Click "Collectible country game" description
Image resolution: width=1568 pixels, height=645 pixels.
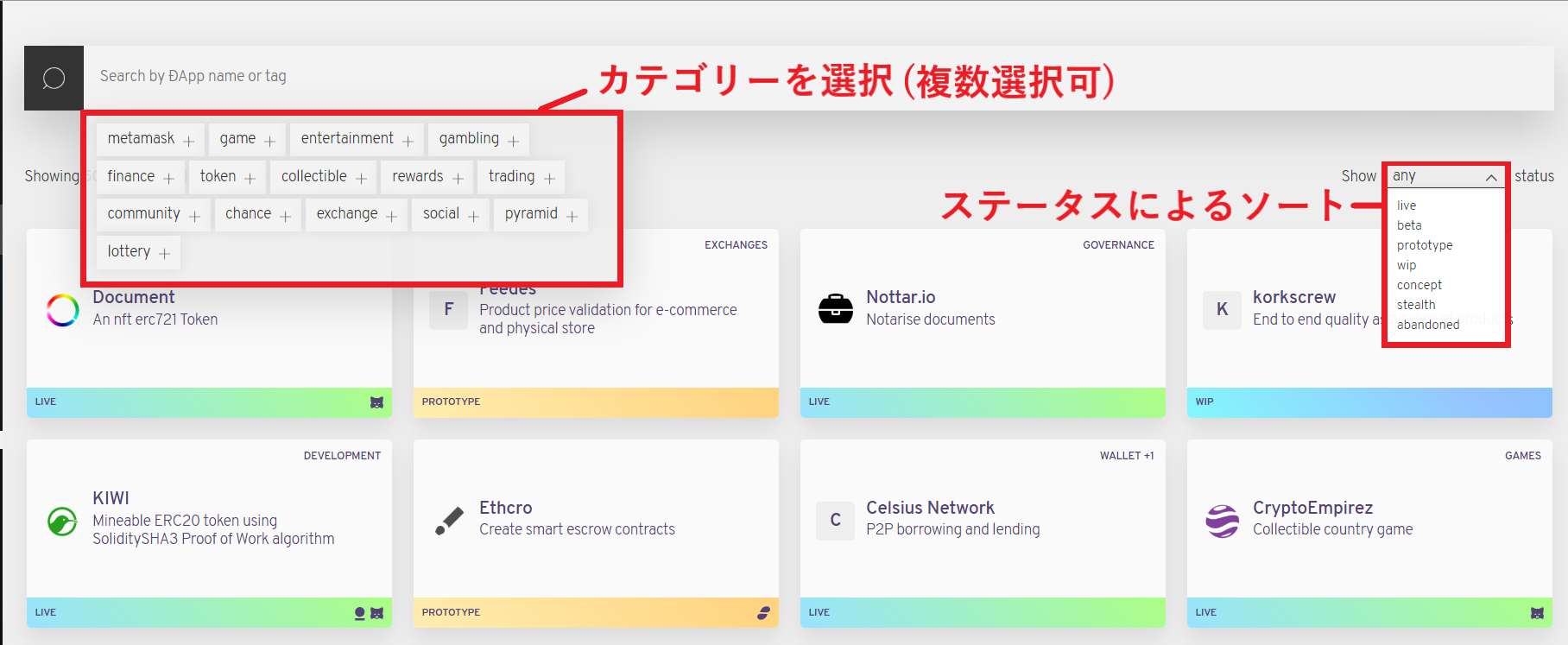1333,529
